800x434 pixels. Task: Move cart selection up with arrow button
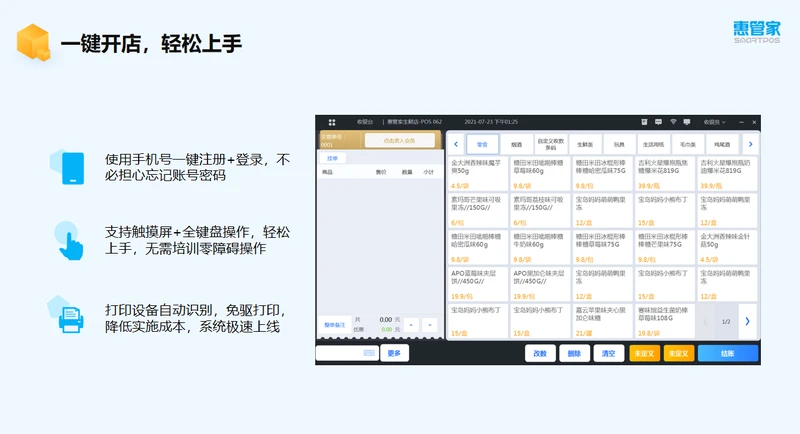412,325
